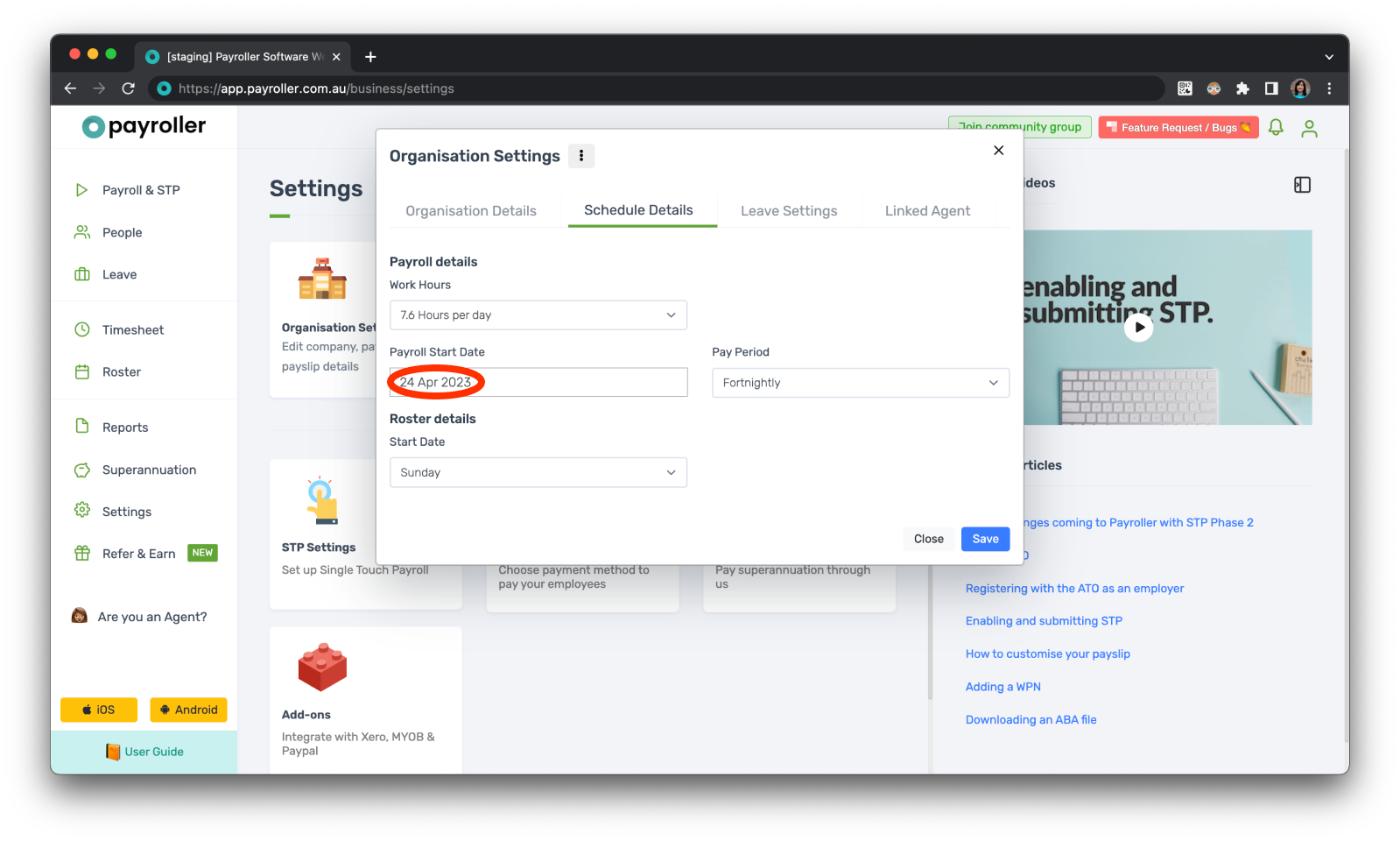Open the notifications bell icon
The image size is (1400, 841).
click(1276, 128)
